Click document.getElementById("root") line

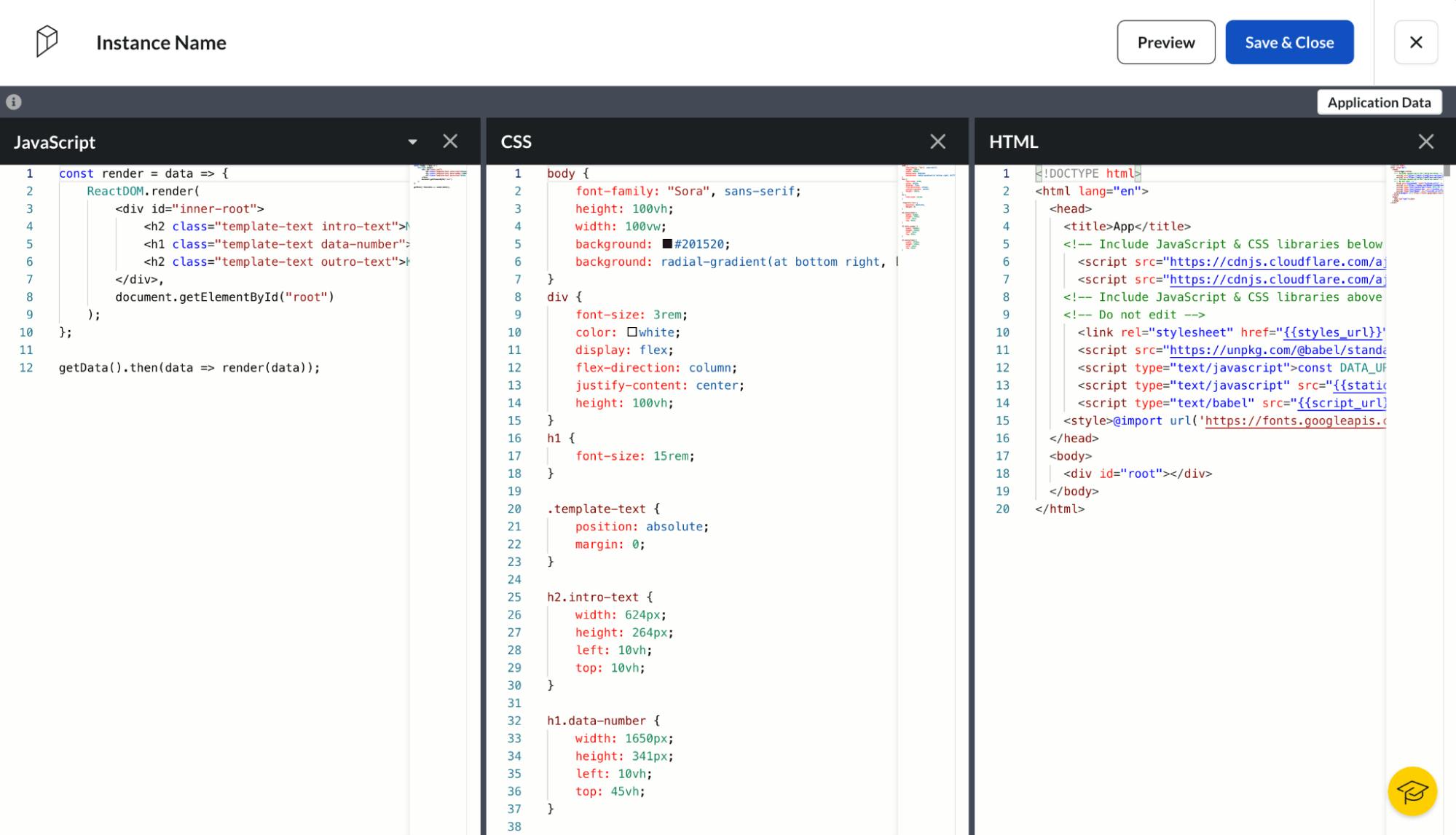[224, 297]
